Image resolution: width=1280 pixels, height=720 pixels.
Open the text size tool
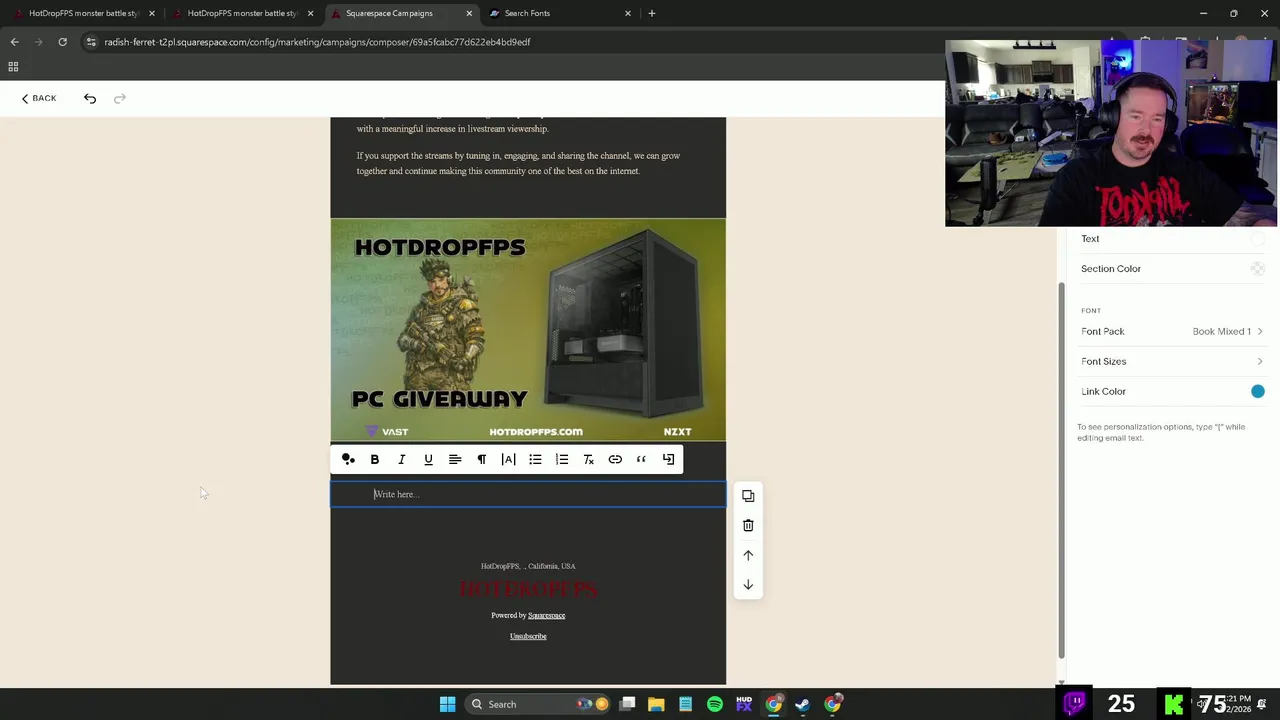(x=508, y=459)
